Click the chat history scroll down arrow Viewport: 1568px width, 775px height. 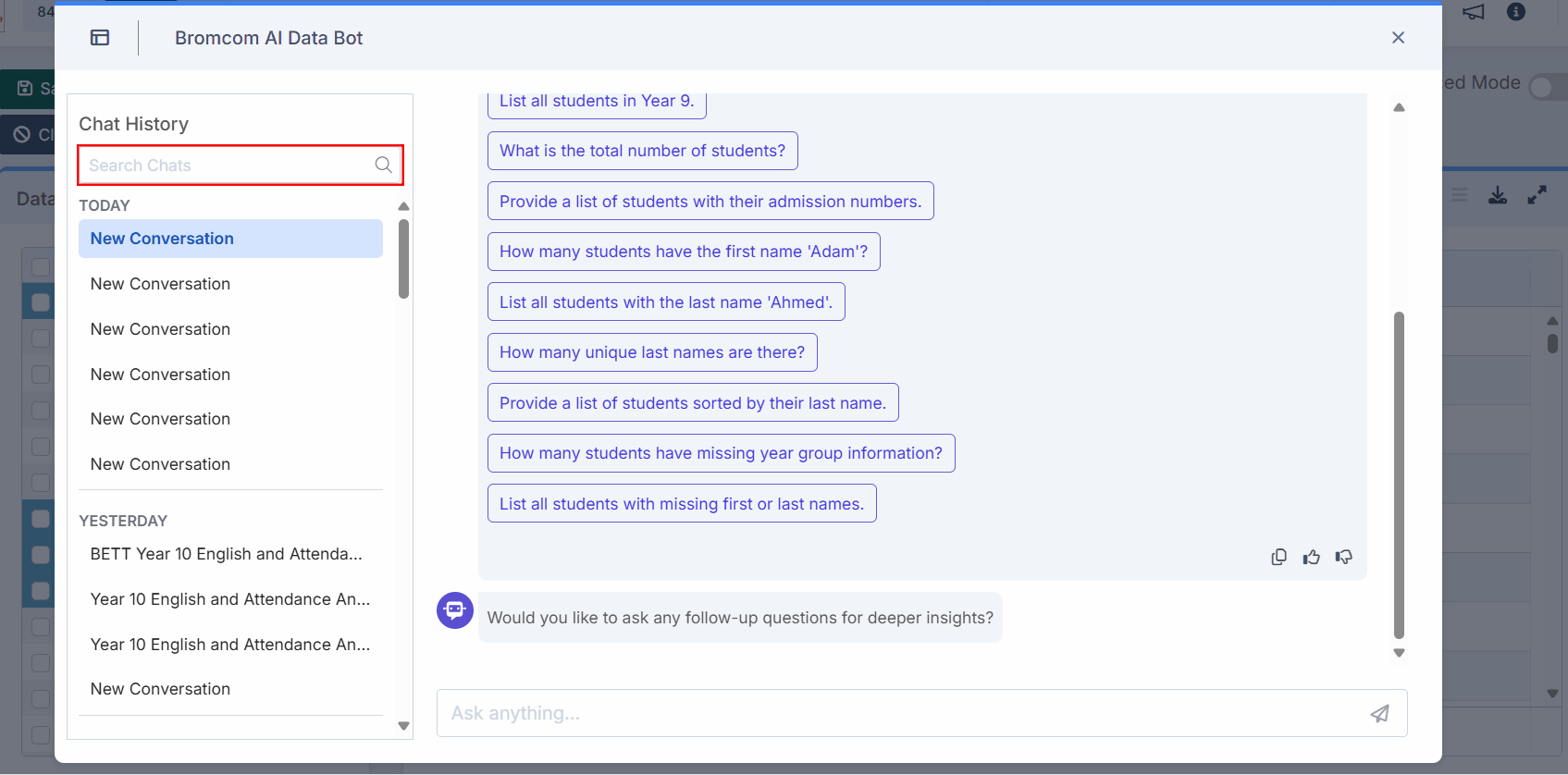(x=403, y=726)
